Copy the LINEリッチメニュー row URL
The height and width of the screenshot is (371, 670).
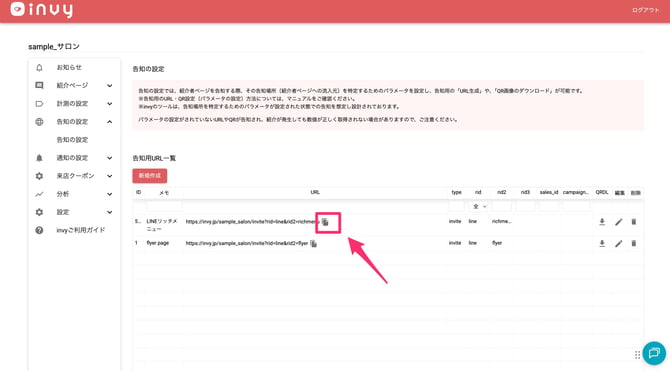pyautogui.click(x=326, y=222)
